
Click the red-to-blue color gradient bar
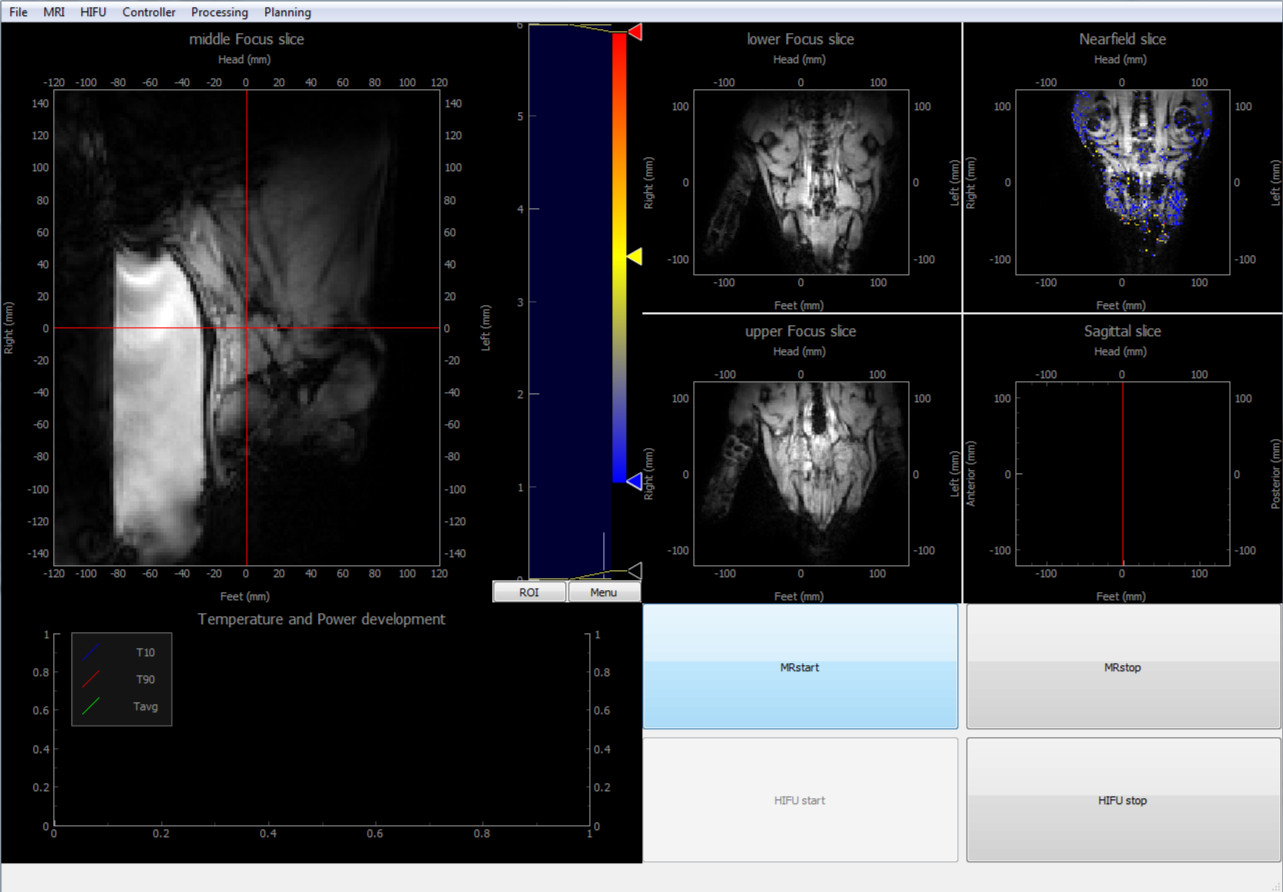pyautogui.click(x=619, y=258)
